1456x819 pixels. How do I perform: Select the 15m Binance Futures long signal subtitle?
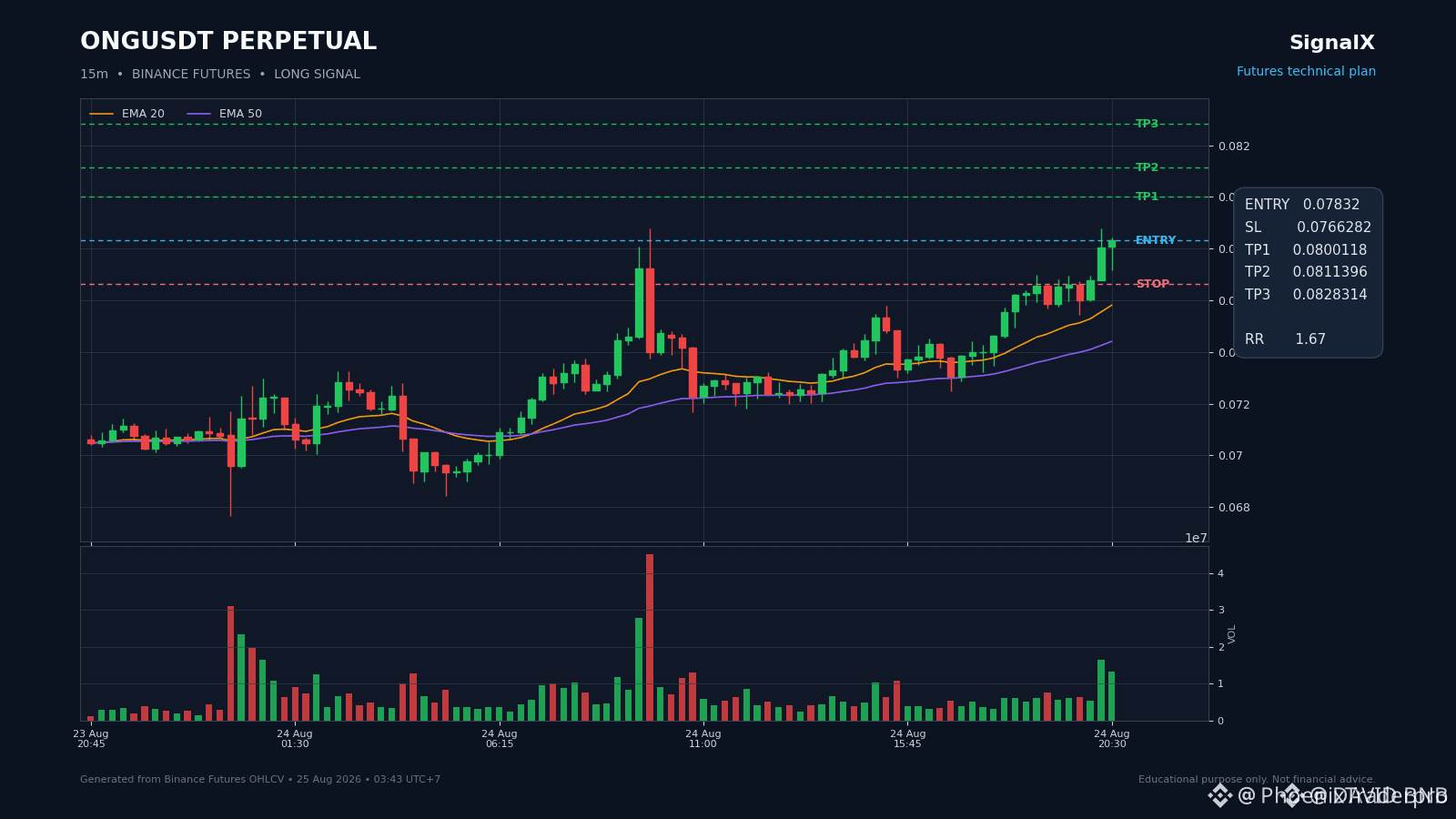tap(220, 75)
